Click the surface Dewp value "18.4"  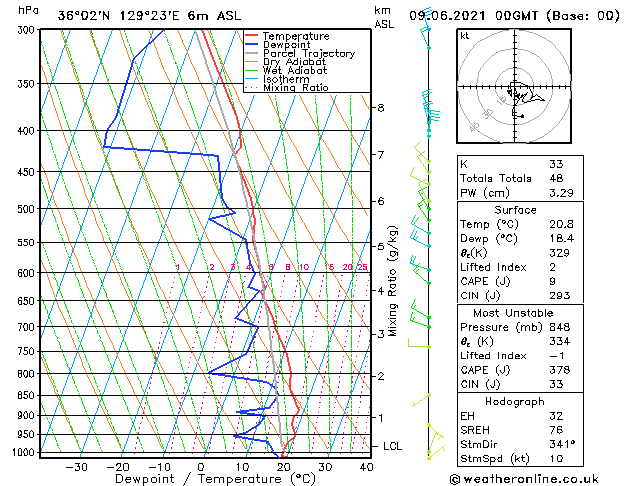pos(561,239)
